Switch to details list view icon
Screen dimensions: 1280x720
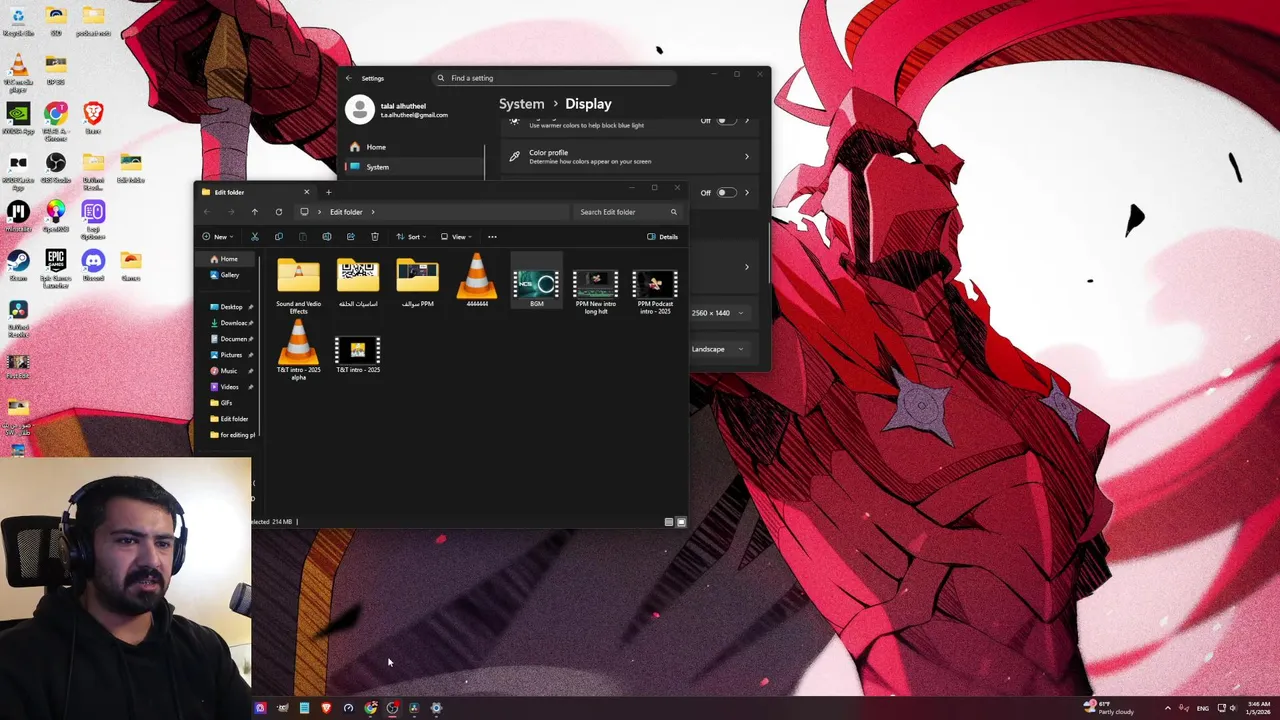click(x=669, y=522)
